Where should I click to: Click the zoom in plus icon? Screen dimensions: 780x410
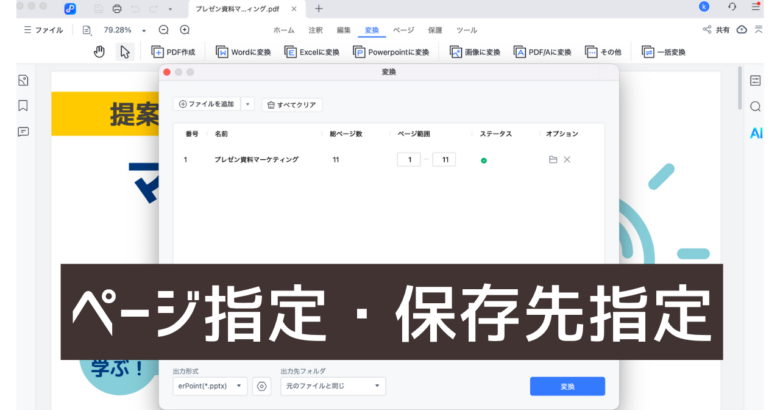185,30
